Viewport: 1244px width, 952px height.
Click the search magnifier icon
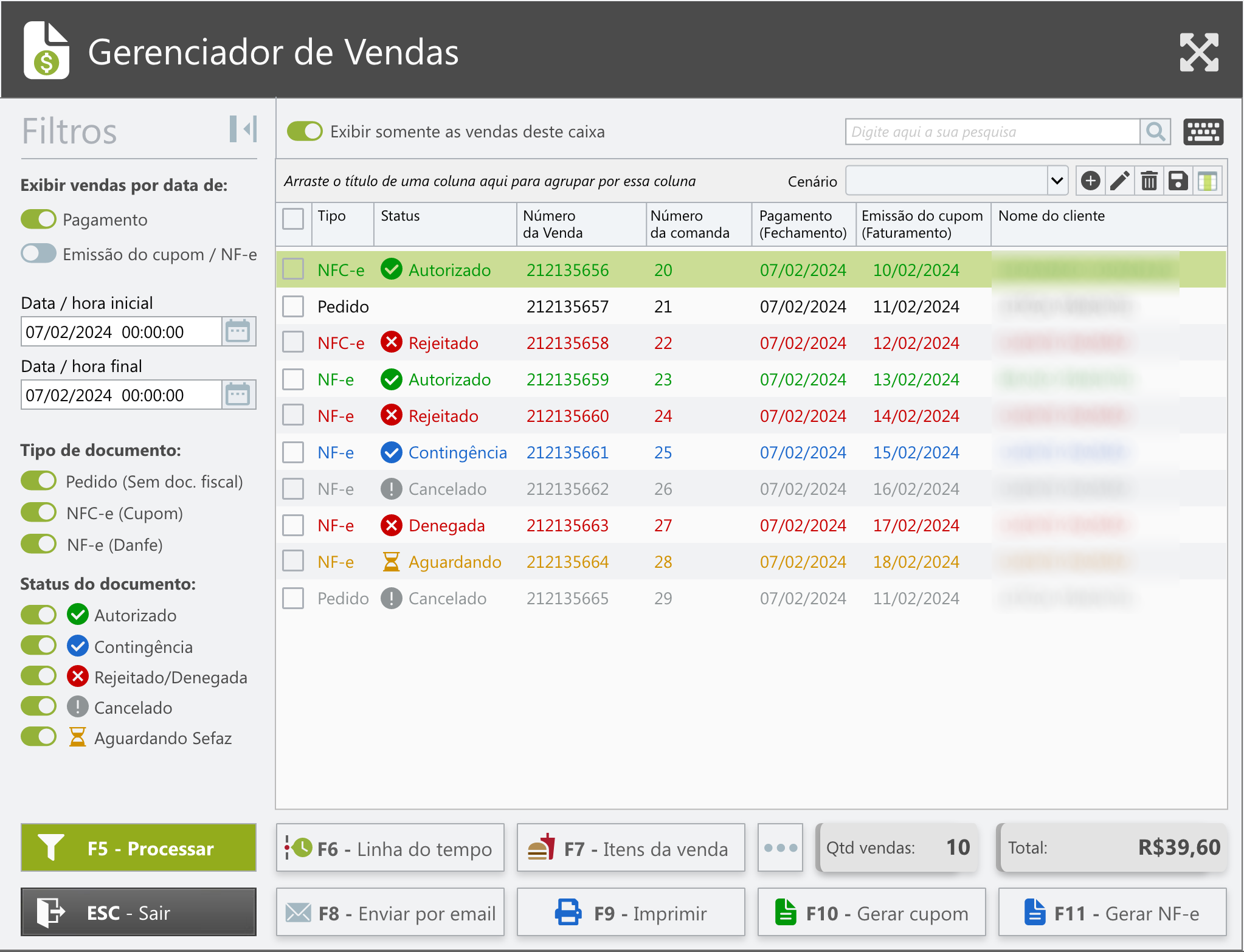(x=1155, y=131)
